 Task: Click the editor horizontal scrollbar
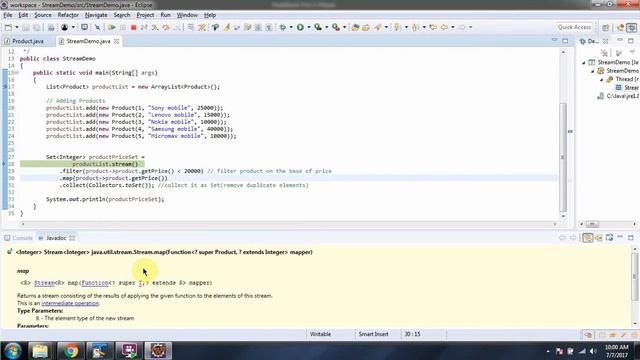pos(288,224)
